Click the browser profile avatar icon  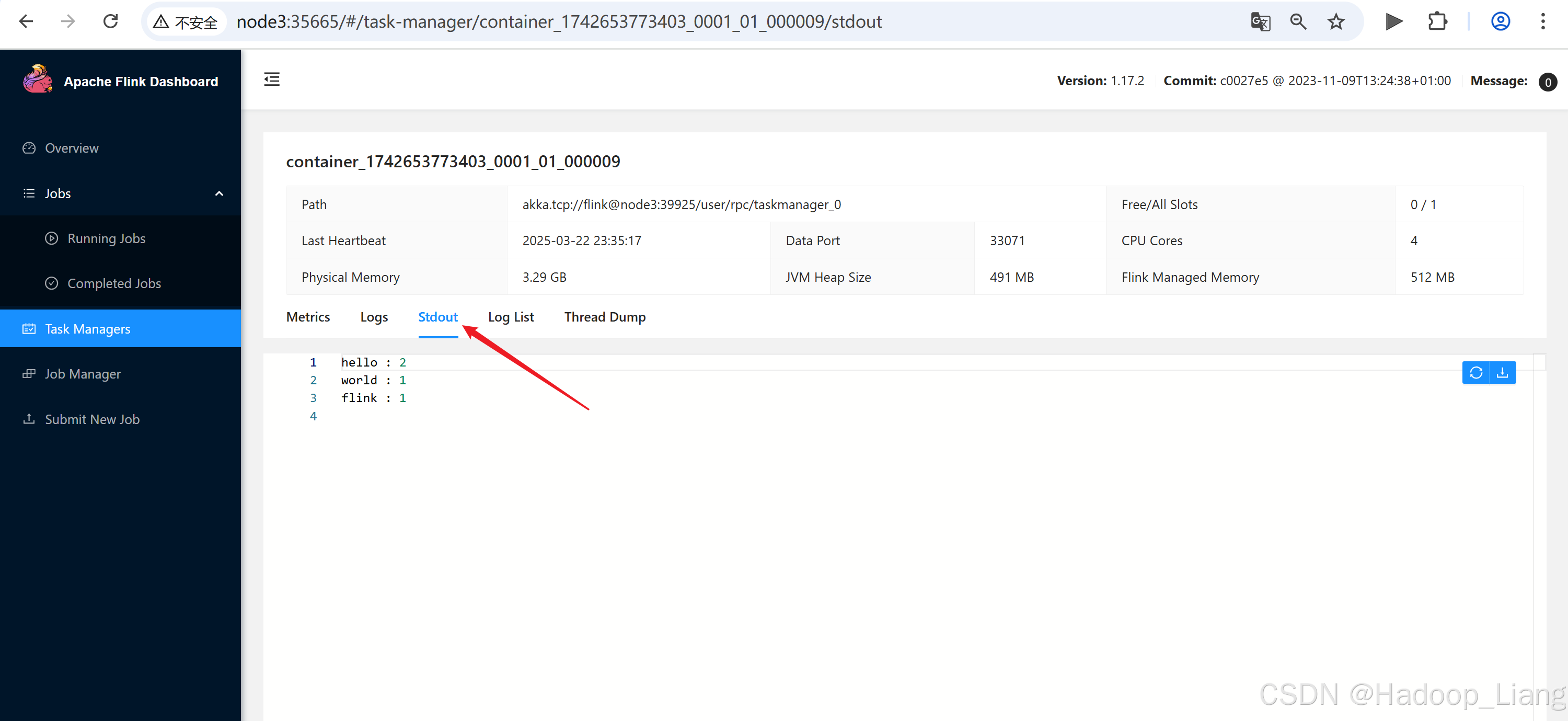[1500, 22]
